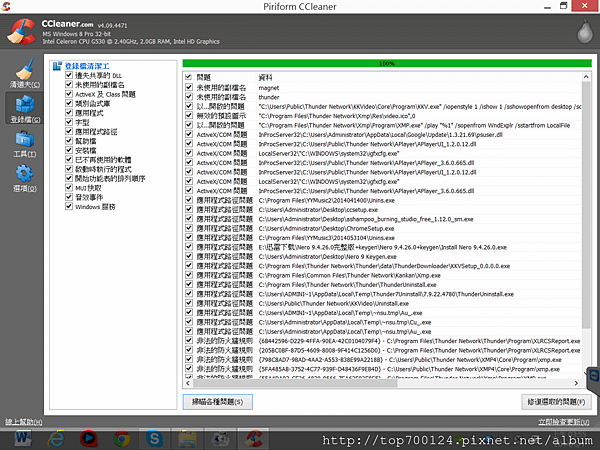Open the online help link
Viewport: 600px width, 450px height.
click(24, 422)
